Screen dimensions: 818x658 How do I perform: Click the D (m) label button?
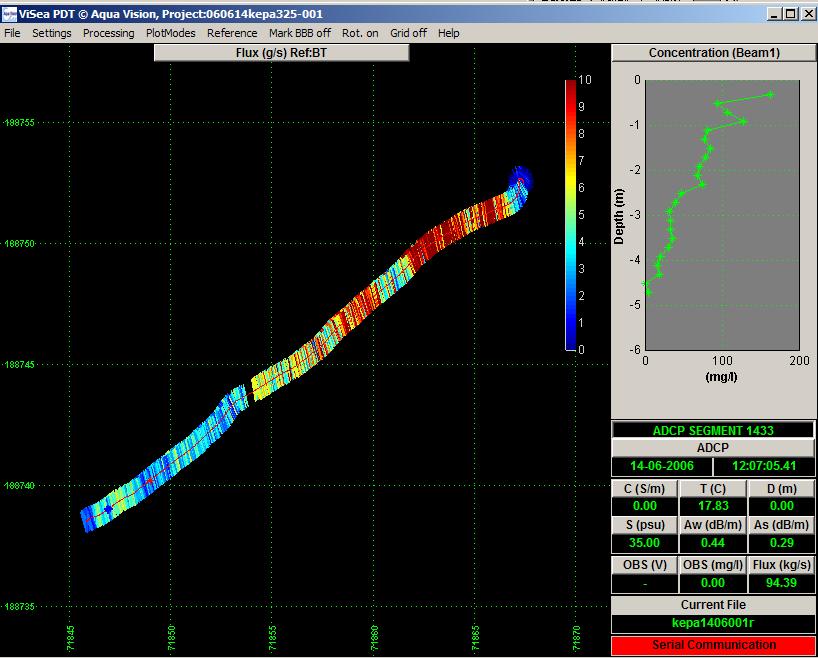click(781, 489)
